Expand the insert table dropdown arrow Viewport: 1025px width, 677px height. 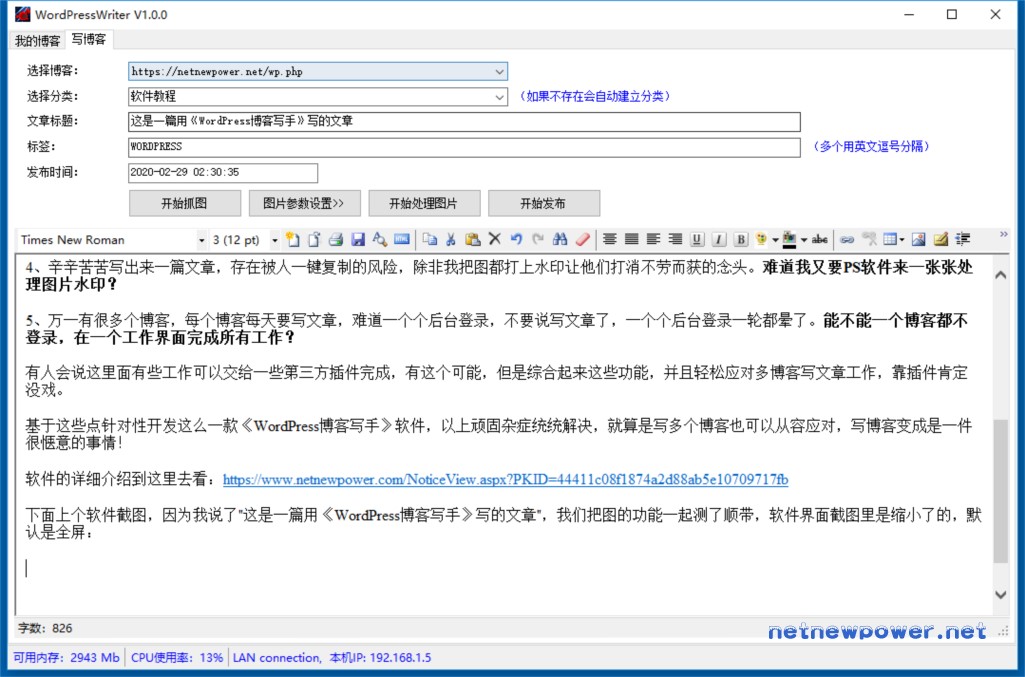[902, 240]
